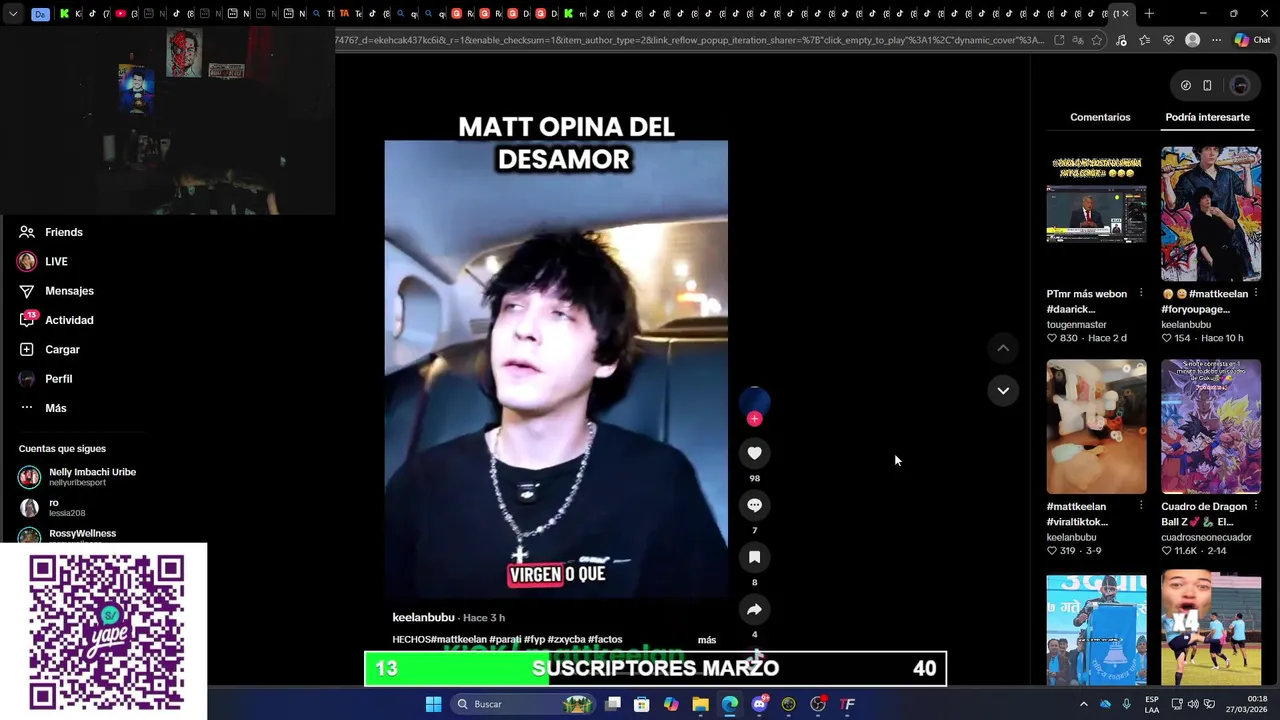The image size is (1280, 720).
Task: Expand the video caption with más
Action: tap(707, 640)
